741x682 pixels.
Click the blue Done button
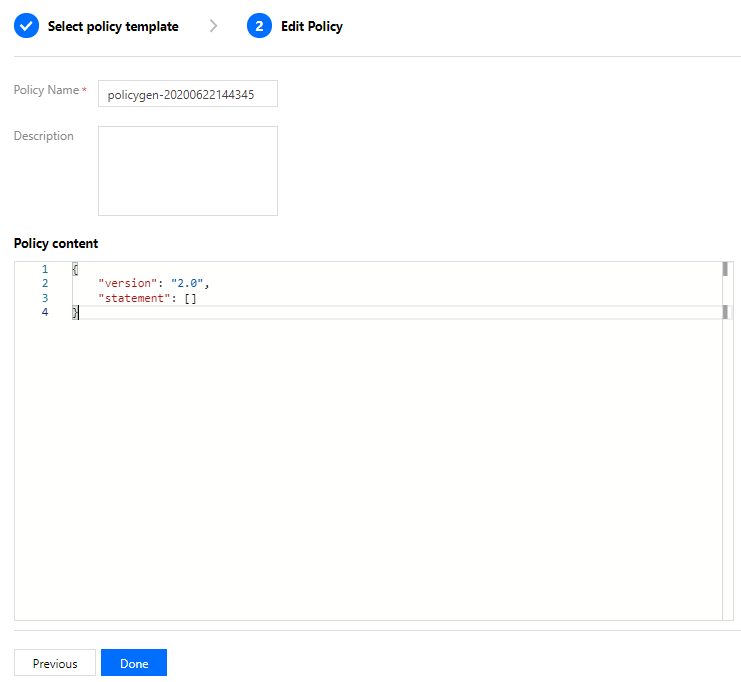tap(134, 663)
